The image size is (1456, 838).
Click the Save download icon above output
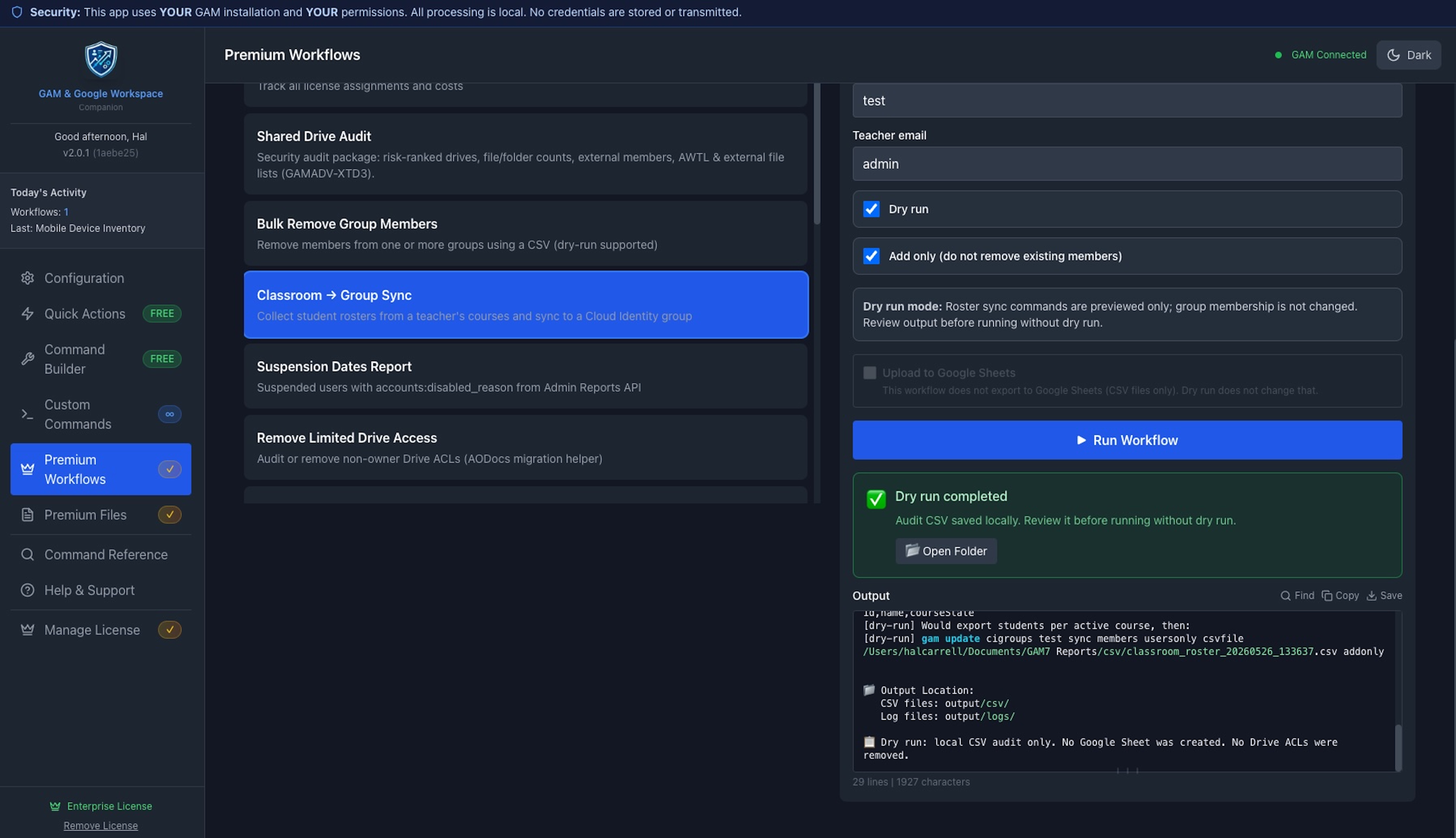[x=1372, y=595]
